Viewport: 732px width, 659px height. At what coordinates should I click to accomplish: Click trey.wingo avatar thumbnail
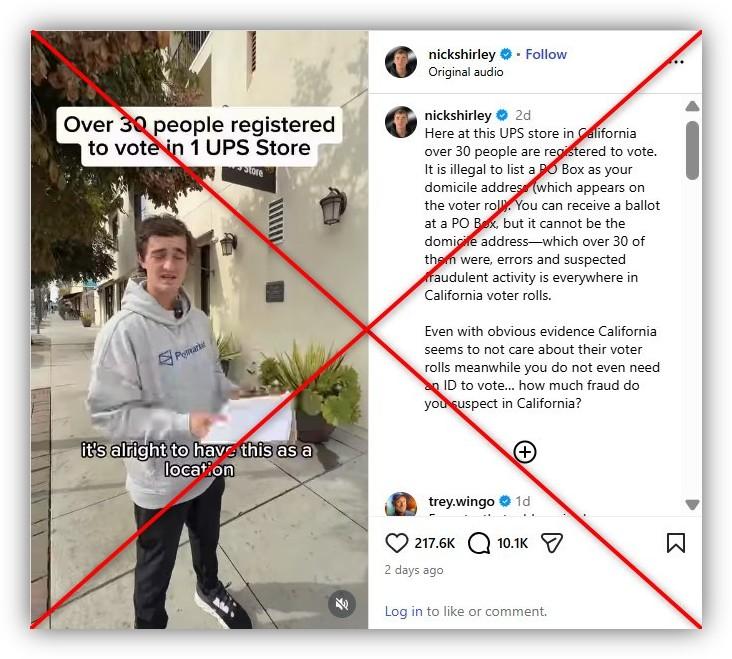click(x=401, y=504)
